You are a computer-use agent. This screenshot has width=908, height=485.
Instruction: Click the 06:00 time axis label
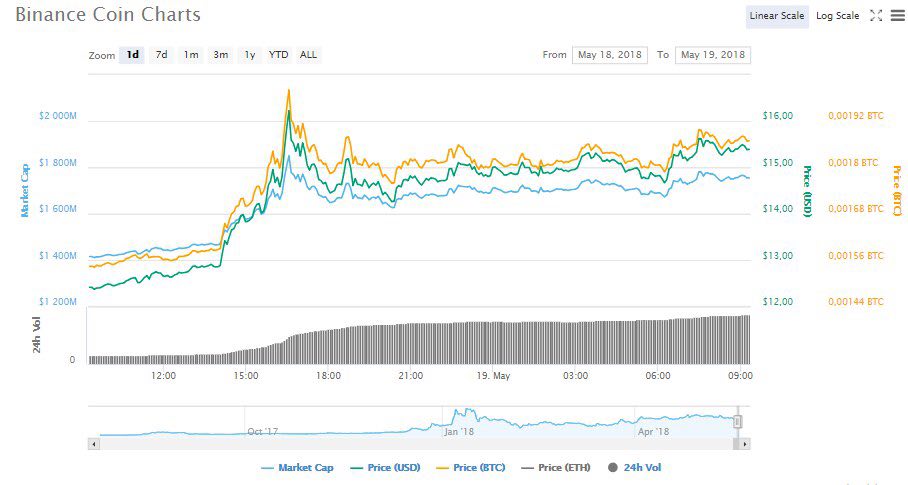658,376
